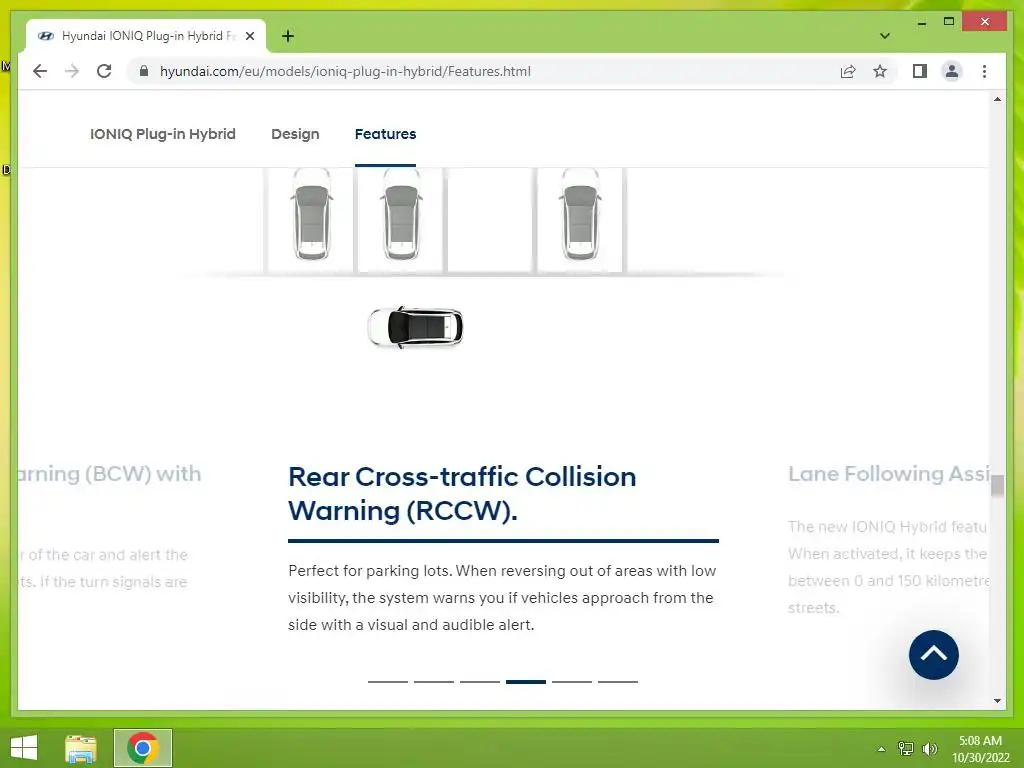This screenshot has width=1024, height=768.
Task: Expand the tab search dropdown chevron
Action: (885, 36)
